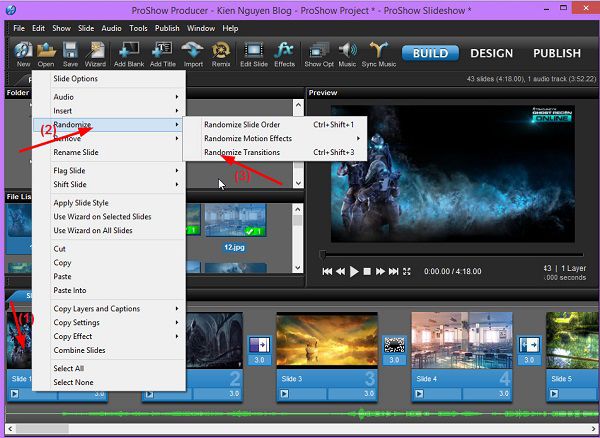Jump to previous slide in preview

tap(327, 272)
